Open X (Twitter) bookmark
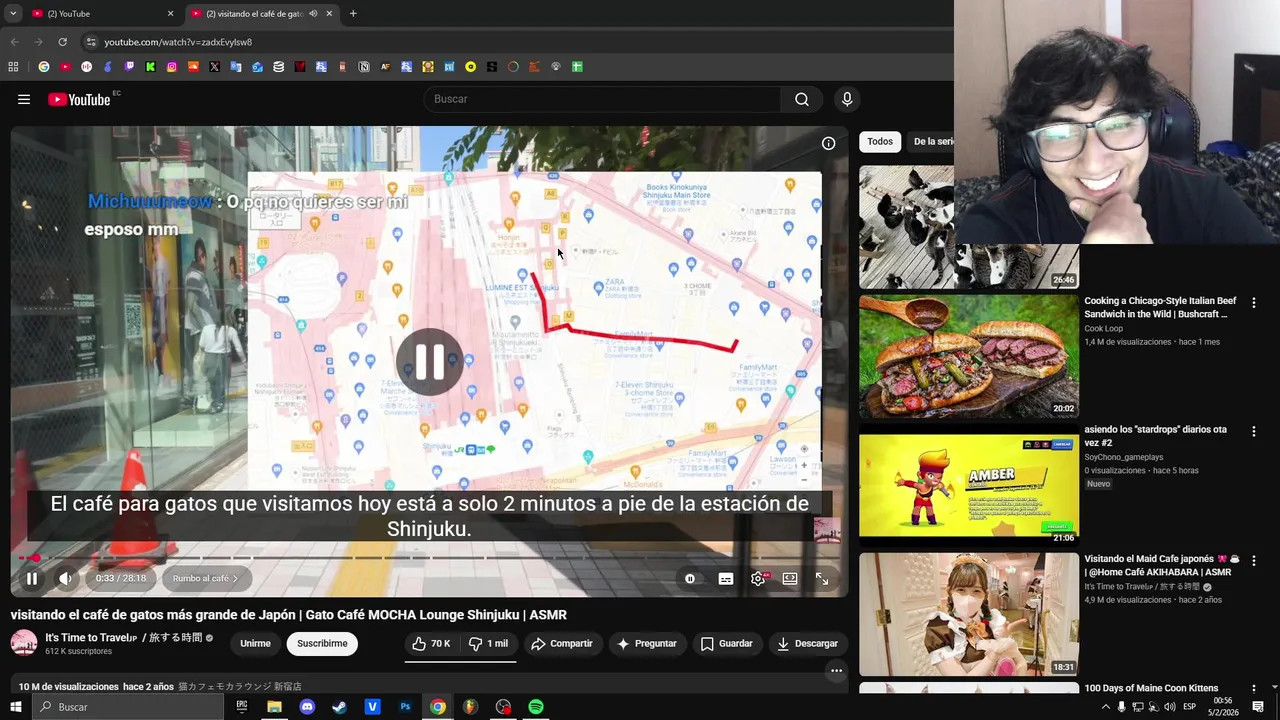1280x720 pixels. click(x=214, y=67)
